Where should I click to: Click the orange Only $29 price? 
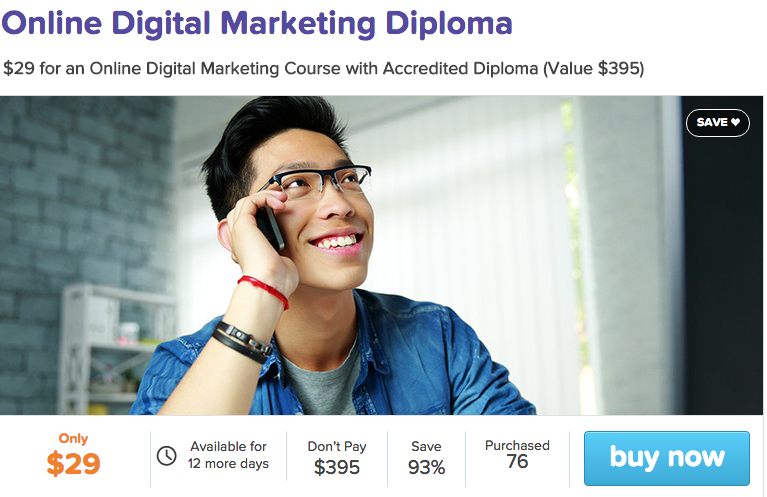pos(73,455)
